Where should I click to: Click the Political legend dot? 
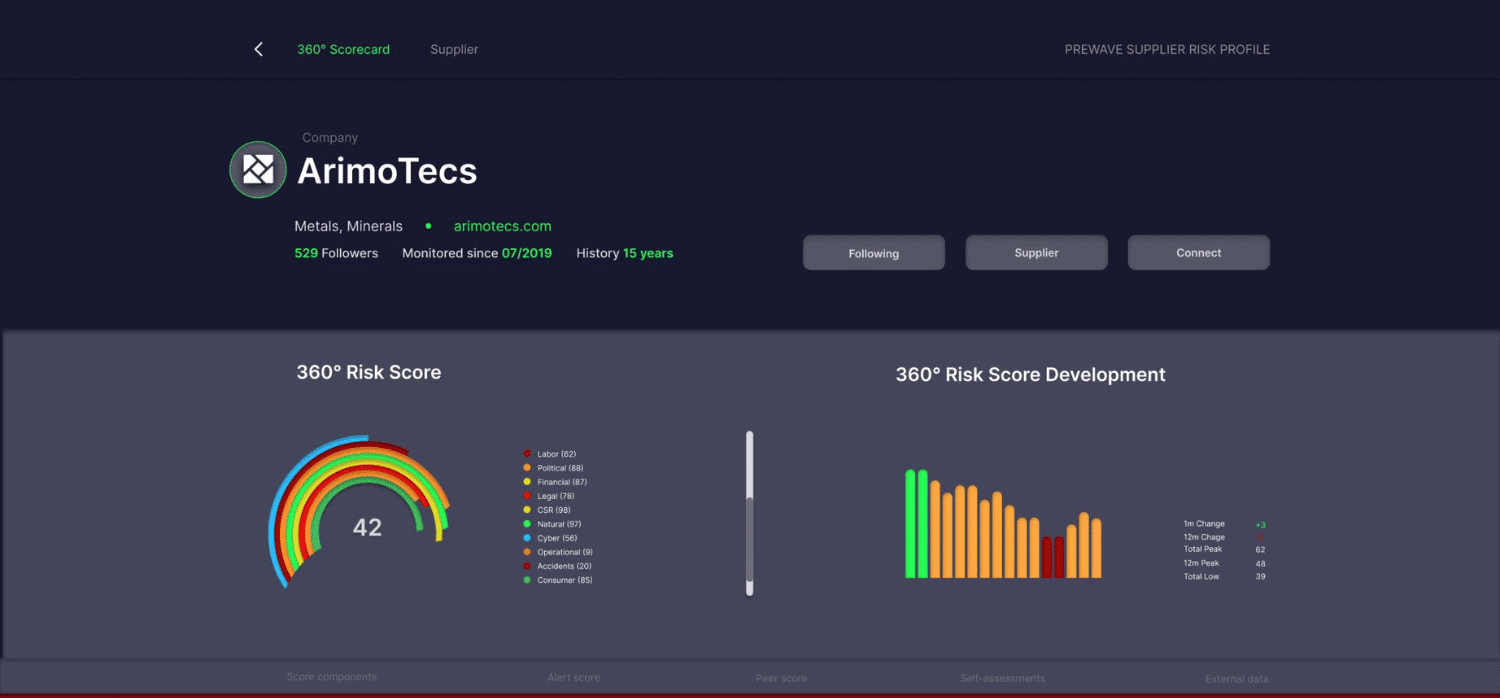click(527, 468)
